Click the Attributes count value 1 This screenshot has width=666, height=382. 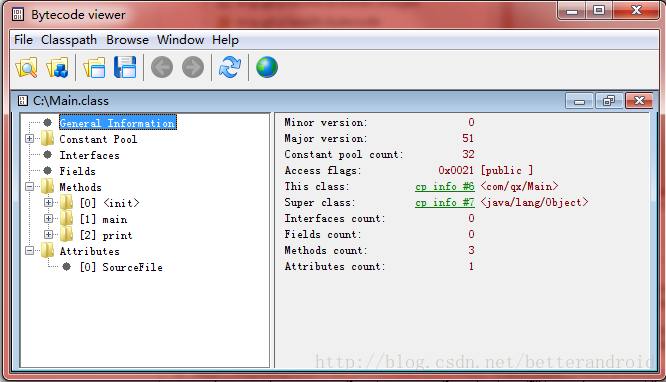(x=471, y=266)
